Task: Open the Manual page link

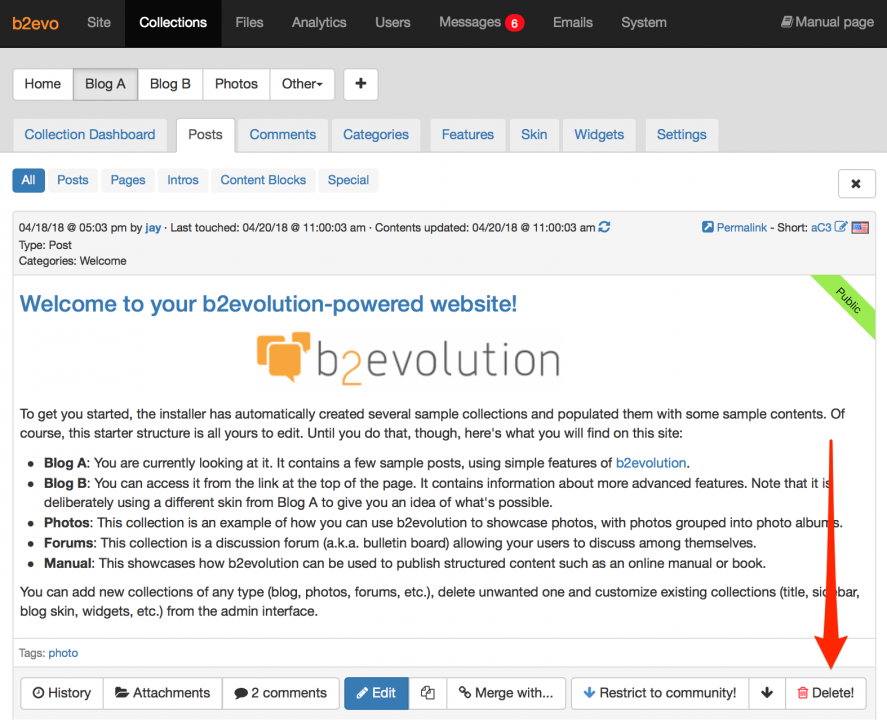Action: 827,22
